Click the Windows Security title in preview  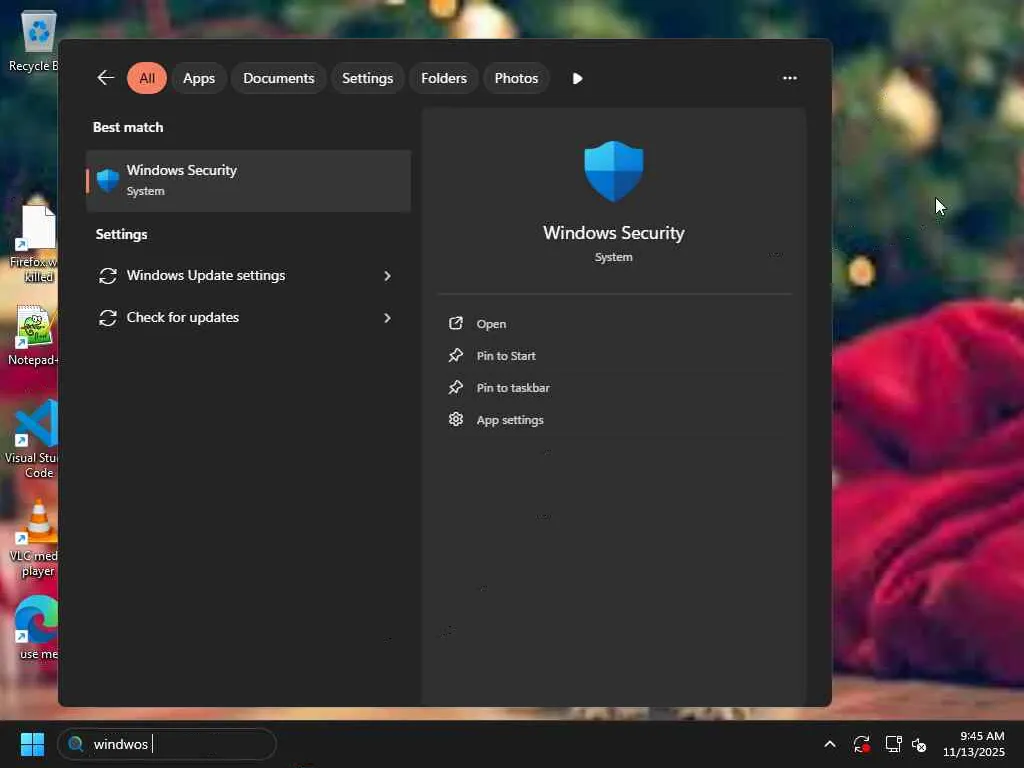[614, 232]
